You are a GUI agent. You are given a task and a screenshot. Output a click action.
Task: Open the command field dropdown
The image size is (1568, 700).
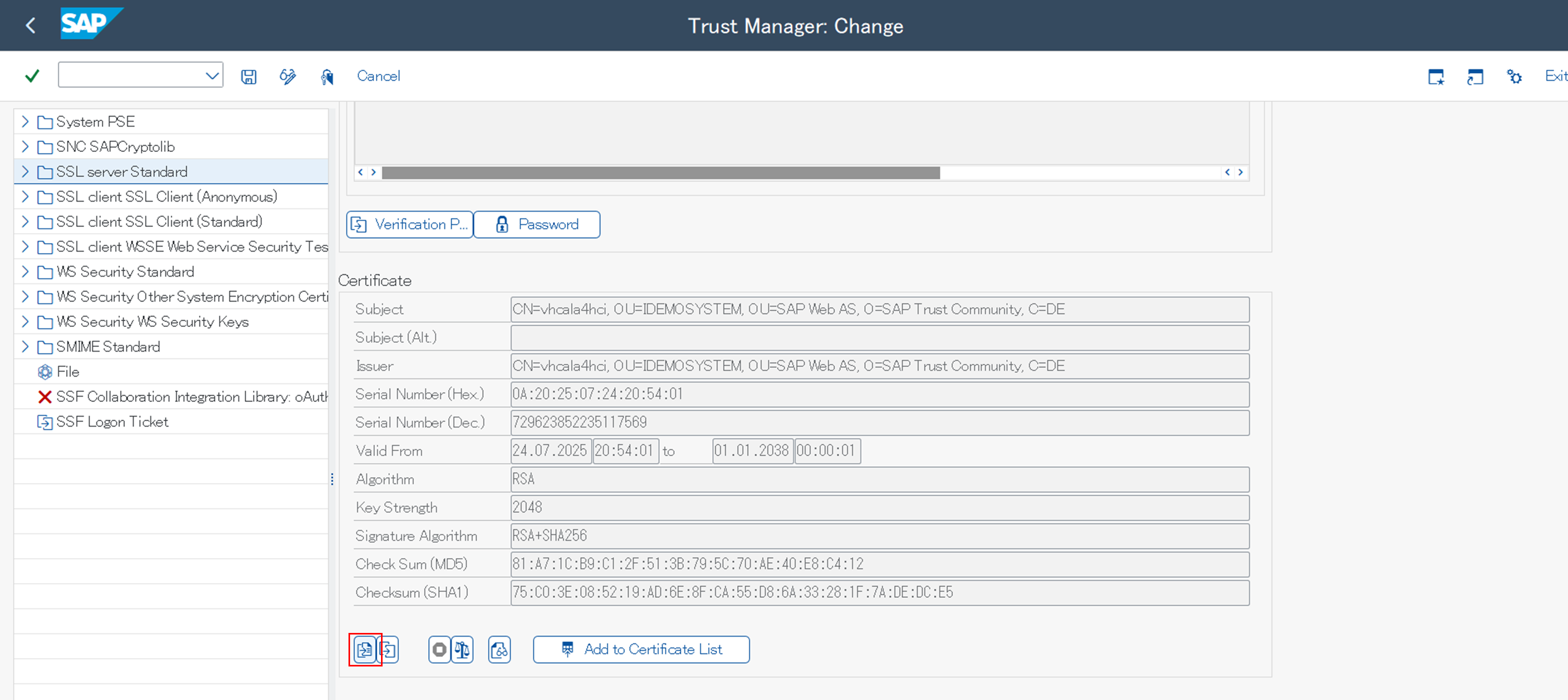[x=212, y=76]
